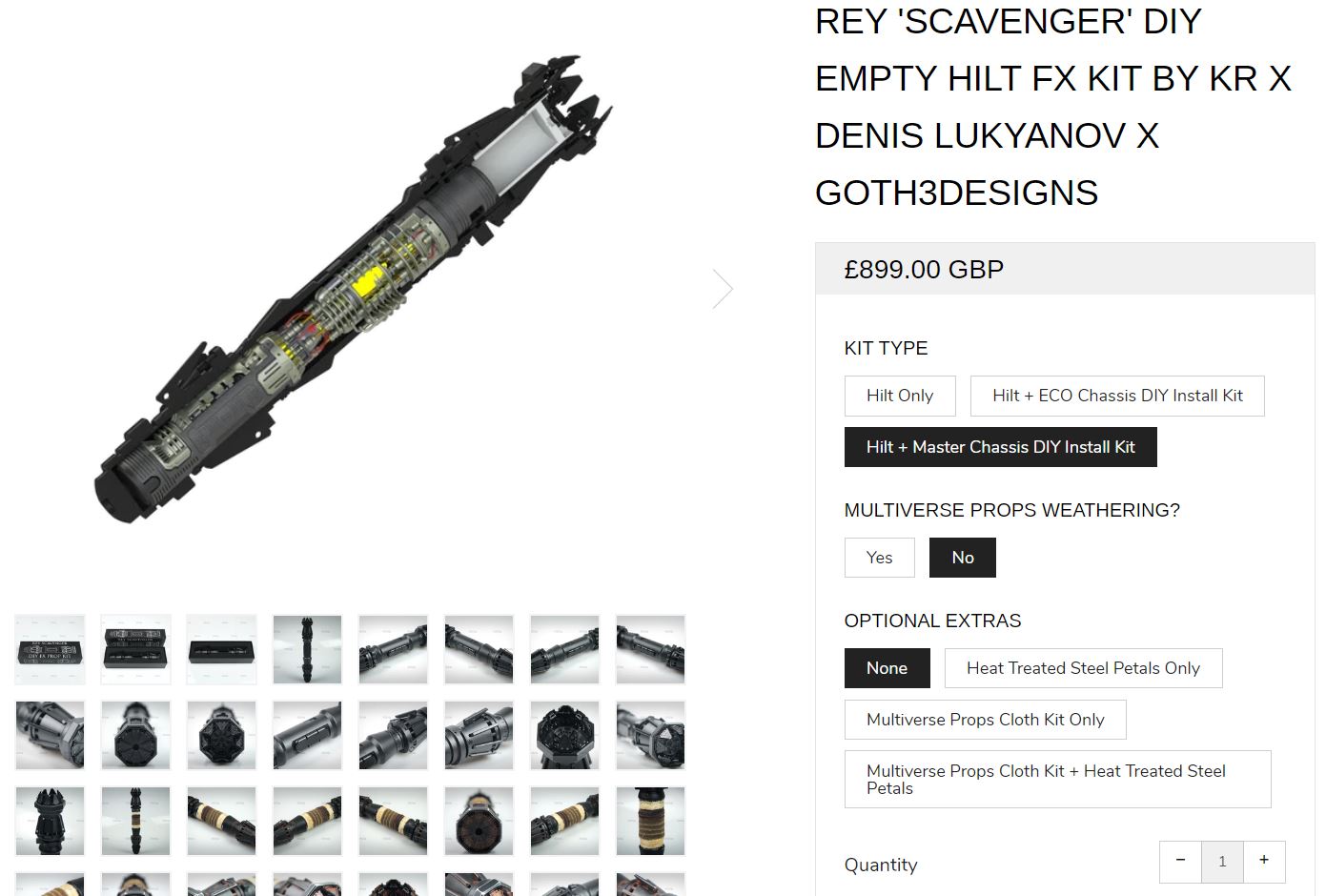Image resolution: width=1326 pixels, height=896 pixels.
Task: Open the vertical standing hilt thumbnail in first row
Action: (x=307, y=650)
